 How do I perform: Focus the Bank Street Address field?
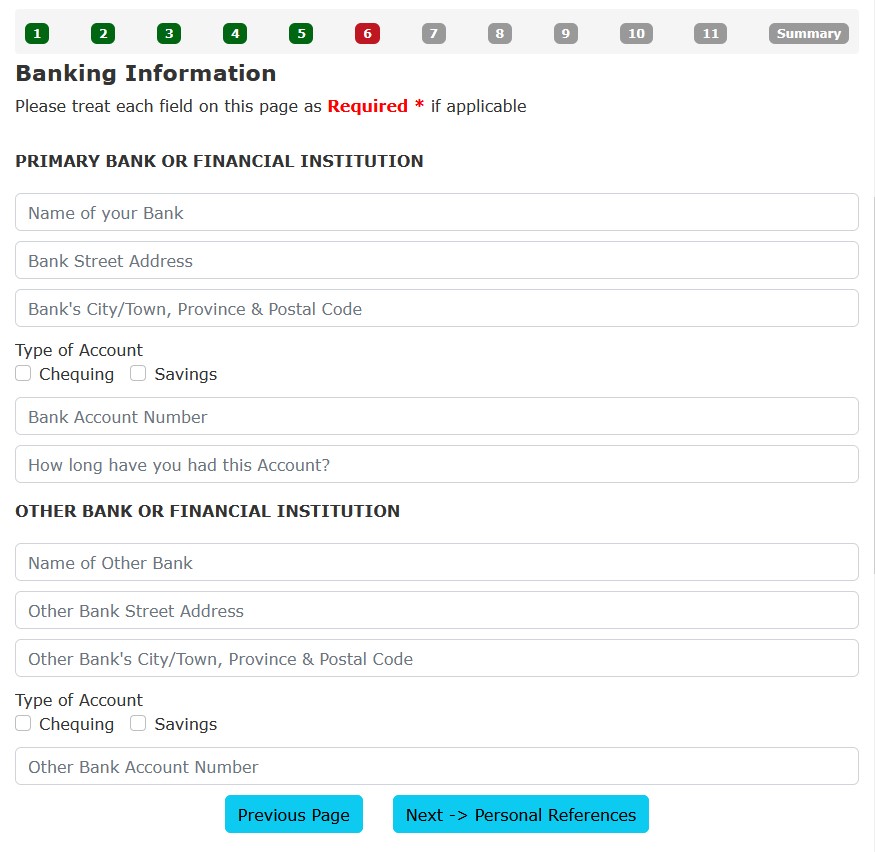[x=436, y=261]
